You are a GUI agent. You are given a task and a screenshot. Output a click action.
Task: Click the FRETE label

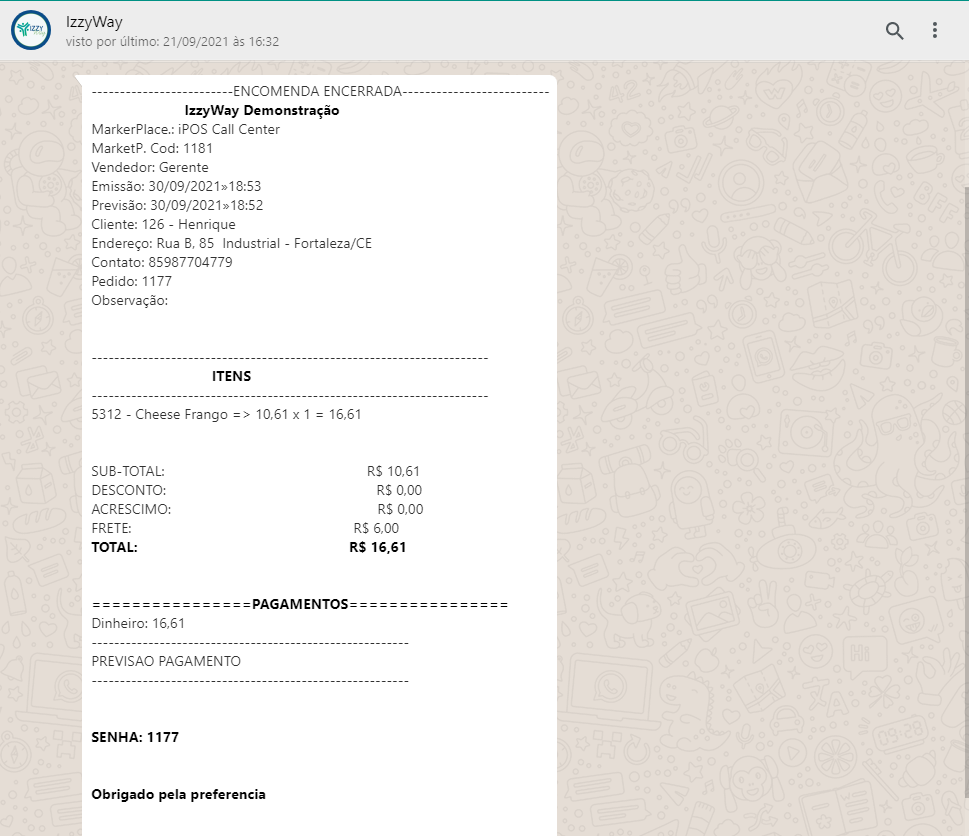(111, 528)
